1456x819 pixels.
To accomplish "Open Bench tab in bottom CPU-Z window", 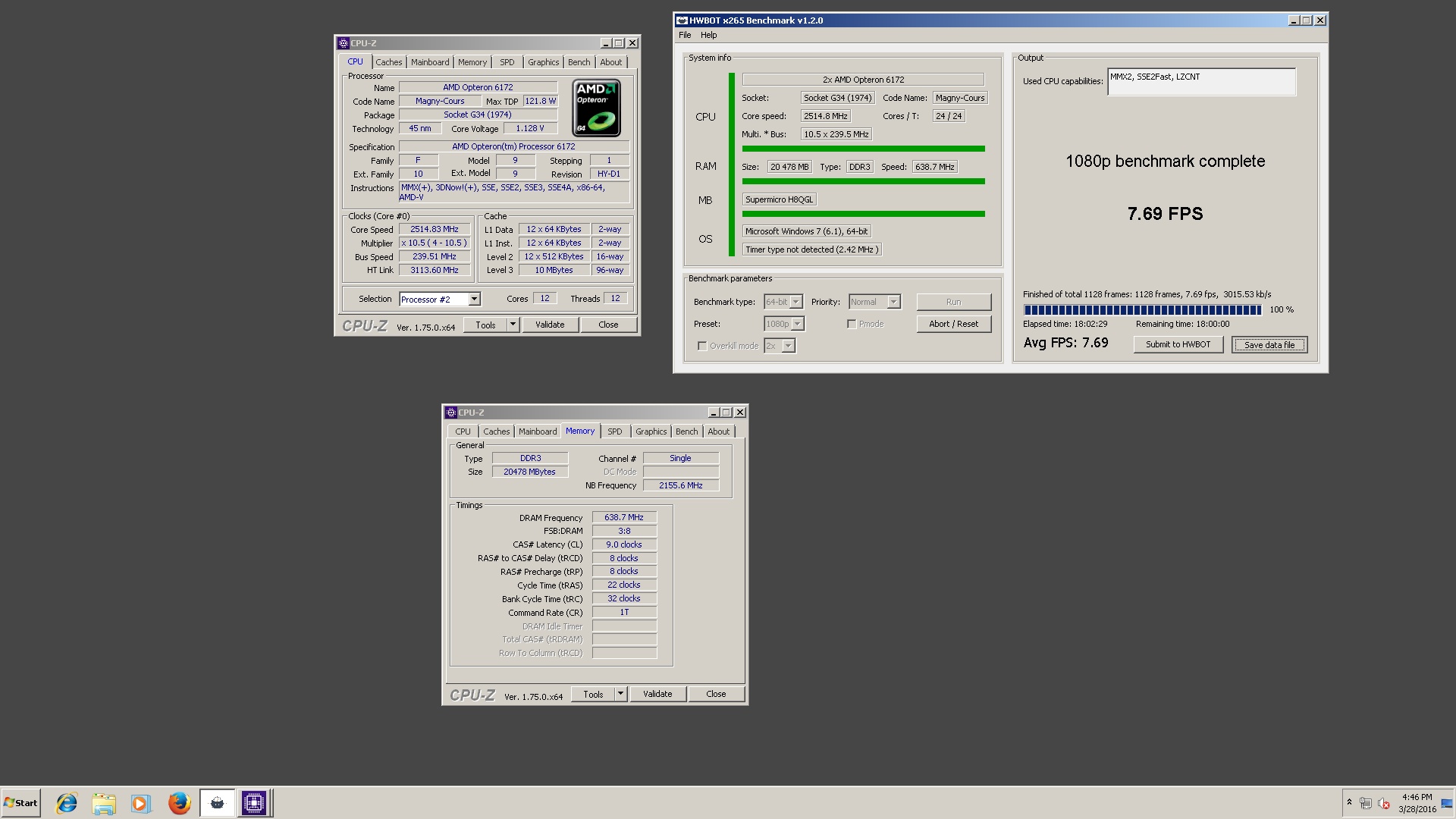I will pyautogui.click(x=686, y=431).
